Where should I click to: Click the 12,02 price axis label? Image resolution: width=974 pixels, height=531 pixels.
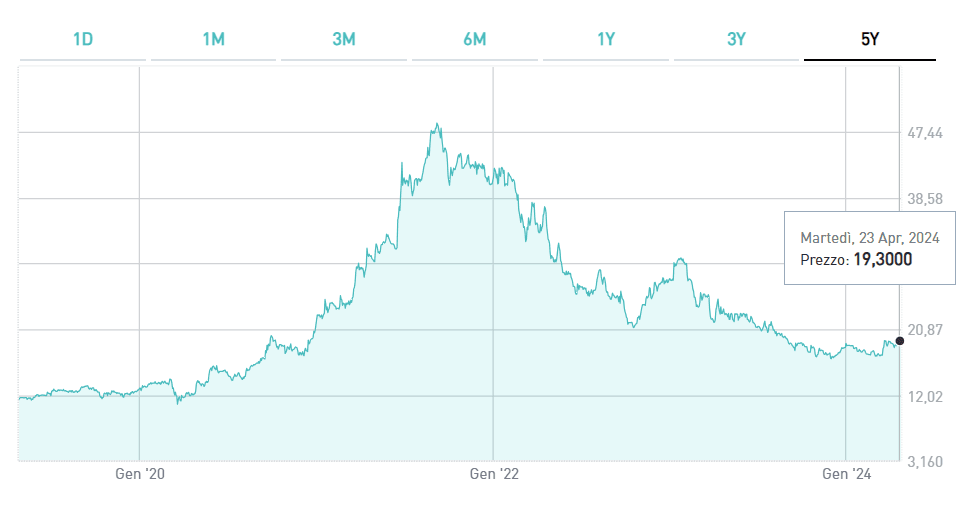[925, 397]
